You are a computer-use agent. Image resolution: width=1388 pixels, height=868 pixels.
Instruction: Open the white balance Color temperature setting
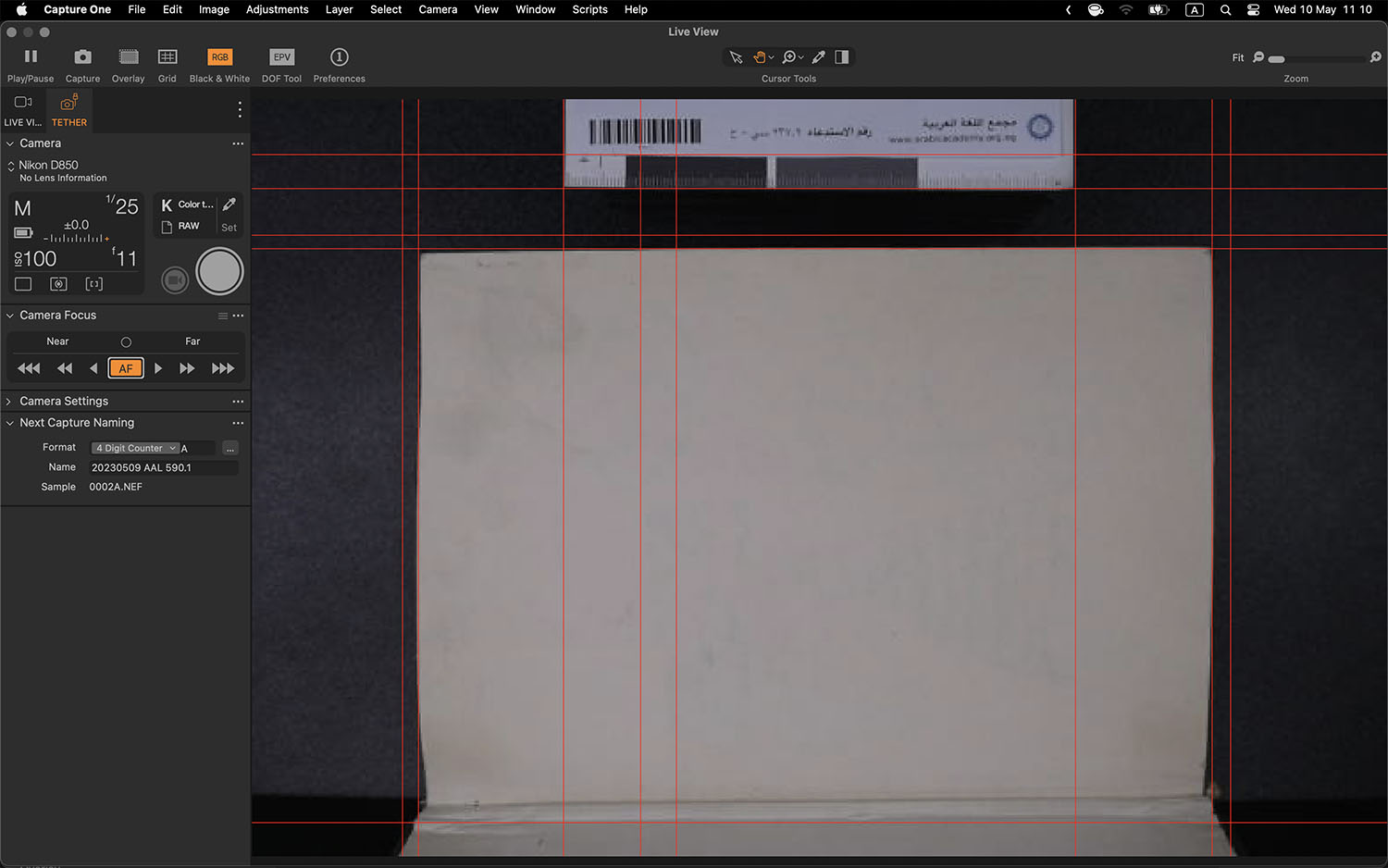(188, 205)
